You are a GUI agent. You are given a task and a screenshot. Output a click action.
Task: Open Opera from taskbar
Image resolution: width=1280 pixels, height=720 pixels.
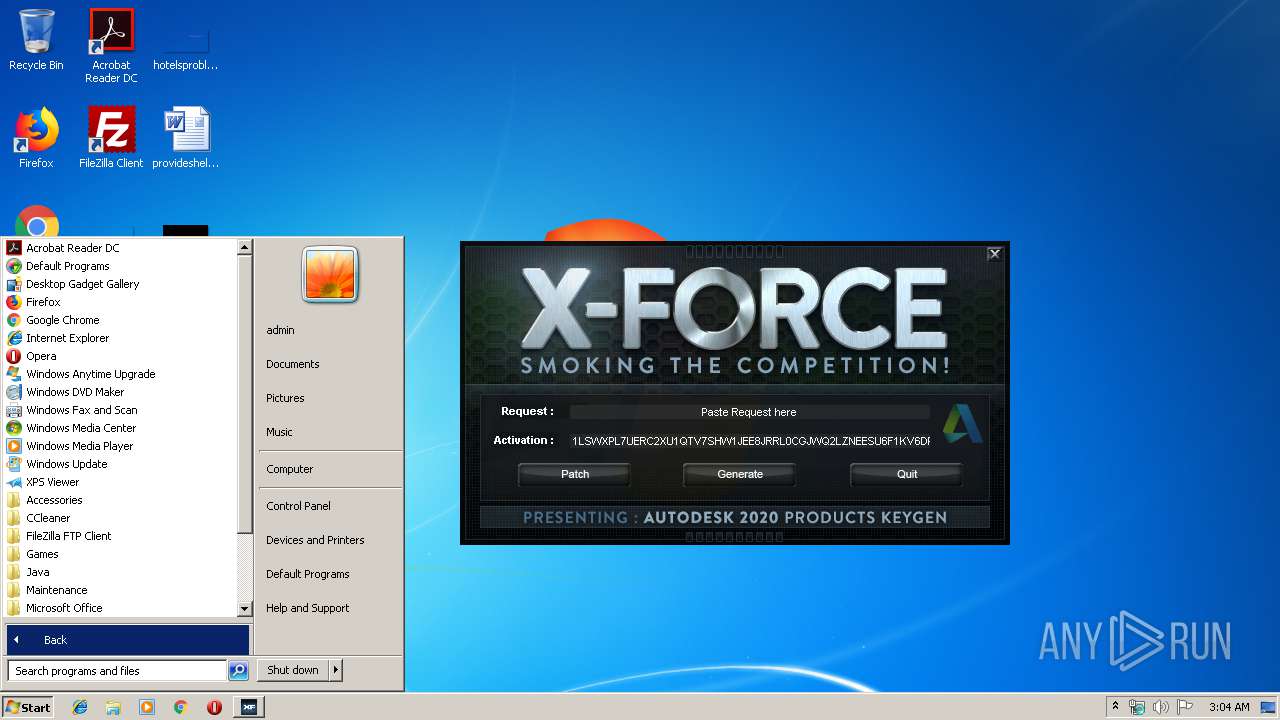click(214, 707)
